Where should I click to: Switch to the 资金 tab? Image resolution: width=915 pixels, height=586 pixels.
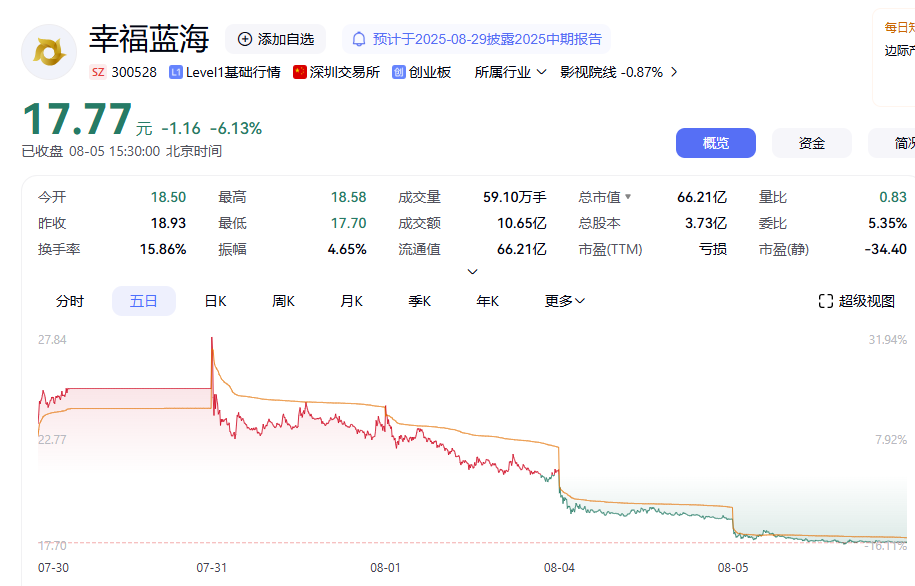coord(811,142)
